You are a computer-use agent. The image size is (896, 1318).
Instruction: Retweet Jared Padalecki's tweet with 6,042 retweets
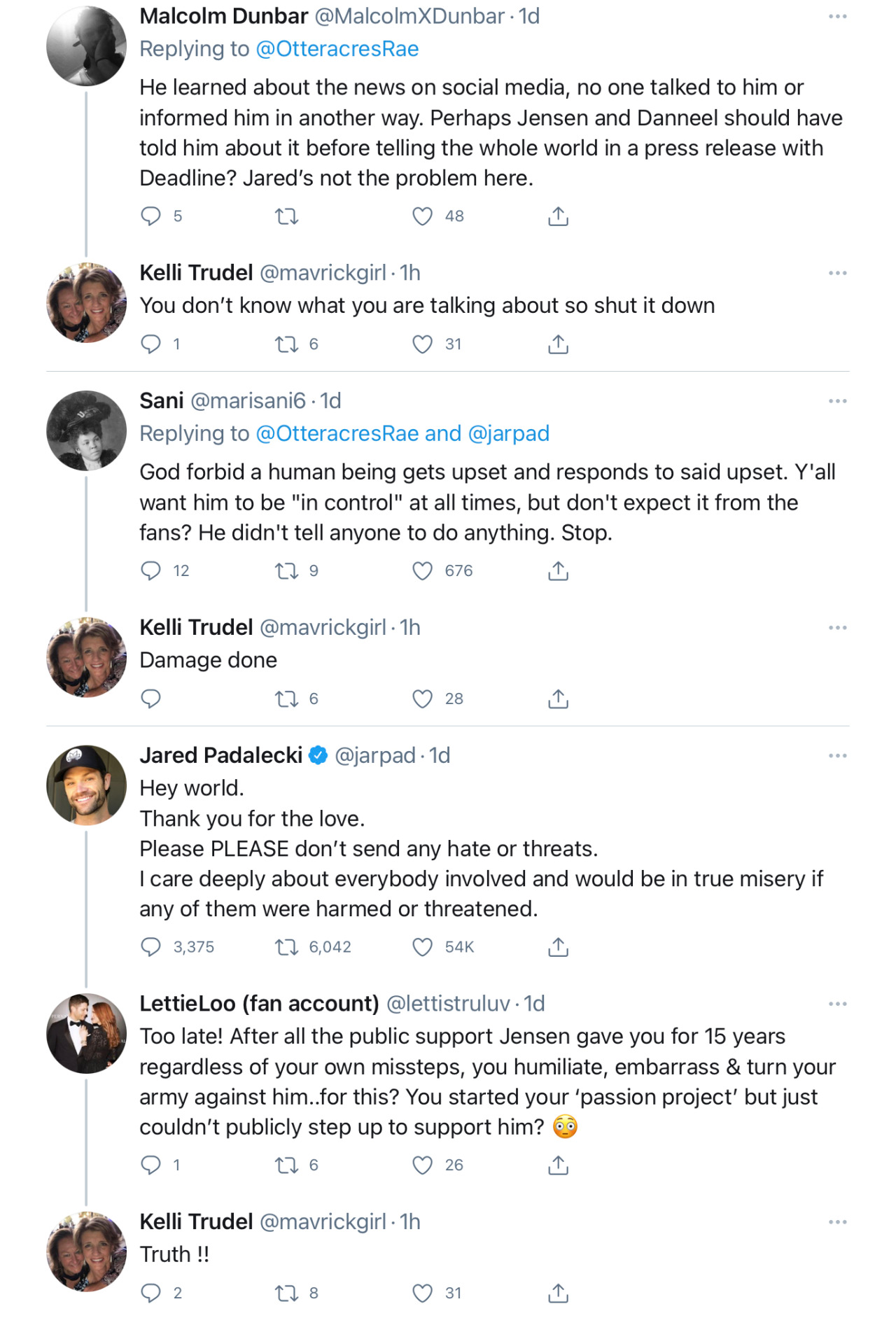[286, 947]
